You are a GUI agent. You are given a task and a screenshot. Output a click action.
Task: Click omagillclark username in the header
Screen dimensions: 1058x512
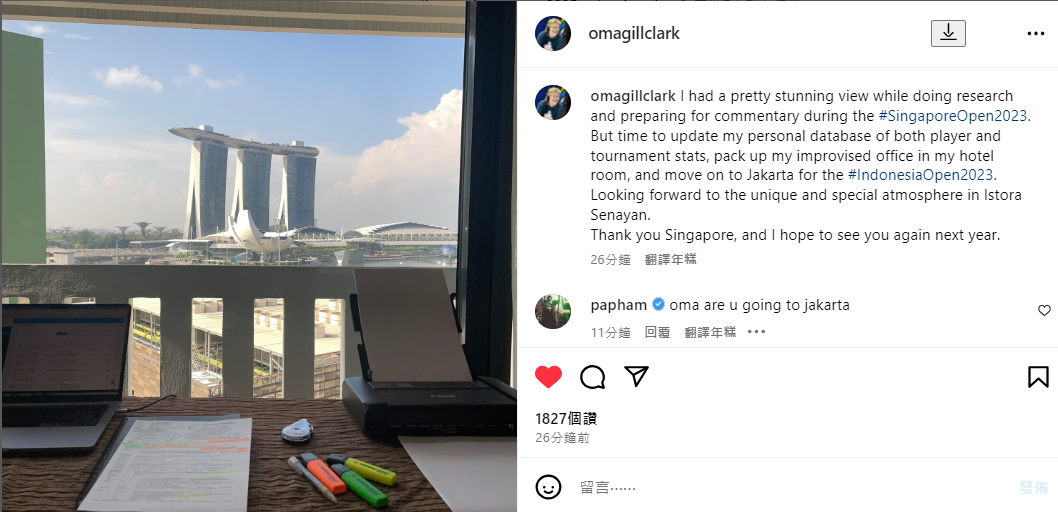pyautogui.click(x=634, y=34)
